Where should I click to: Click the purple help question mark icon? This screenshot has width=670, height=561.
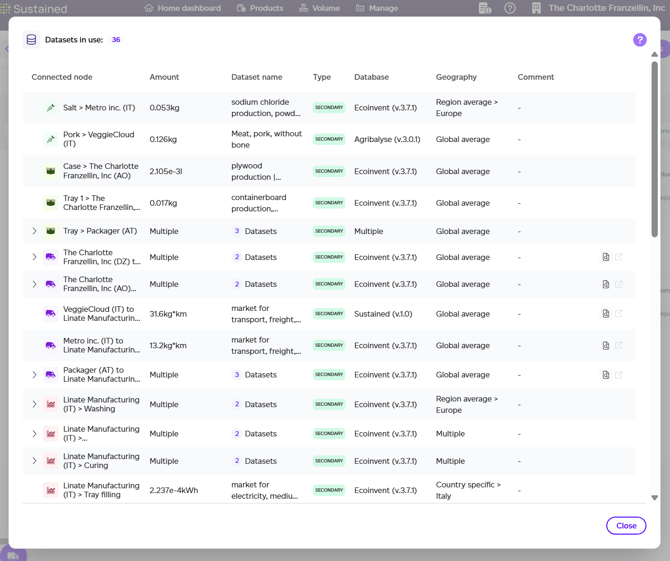[x=639, y=40]
